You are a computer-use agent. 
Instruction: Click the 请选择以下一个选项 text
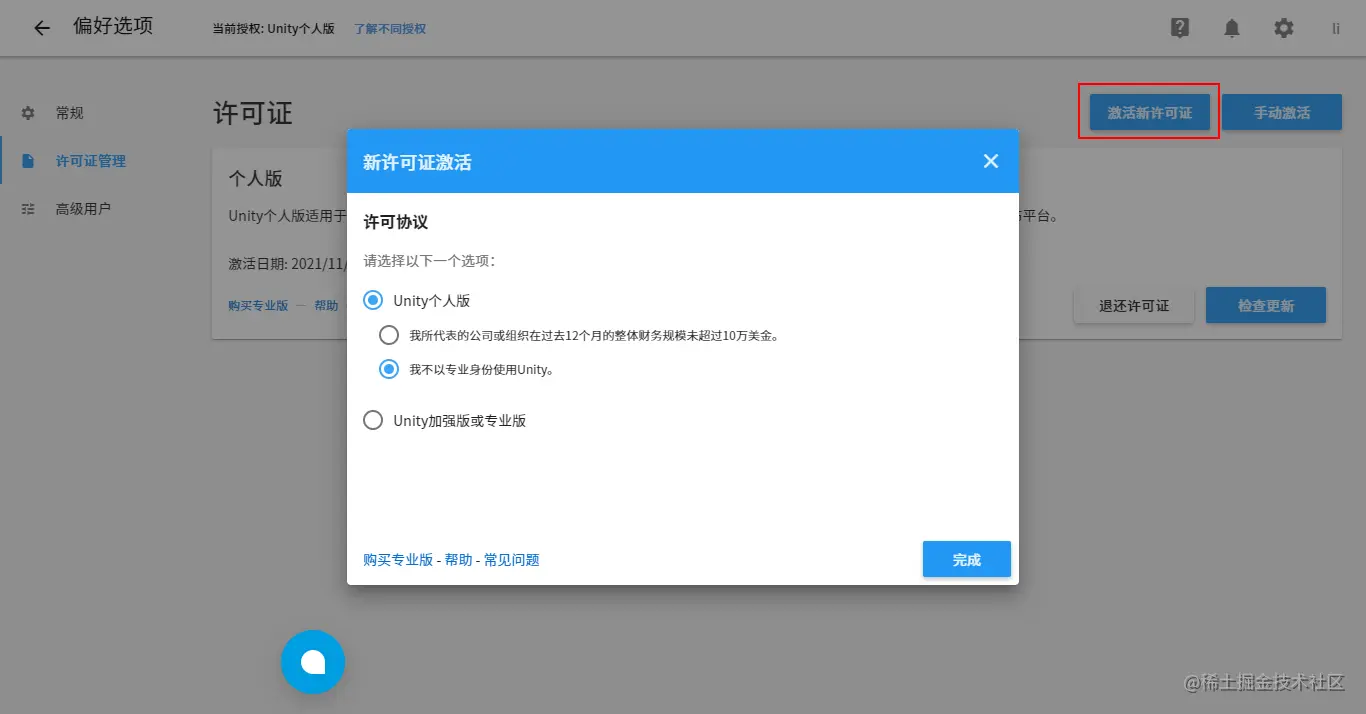[x=430, y=261]
